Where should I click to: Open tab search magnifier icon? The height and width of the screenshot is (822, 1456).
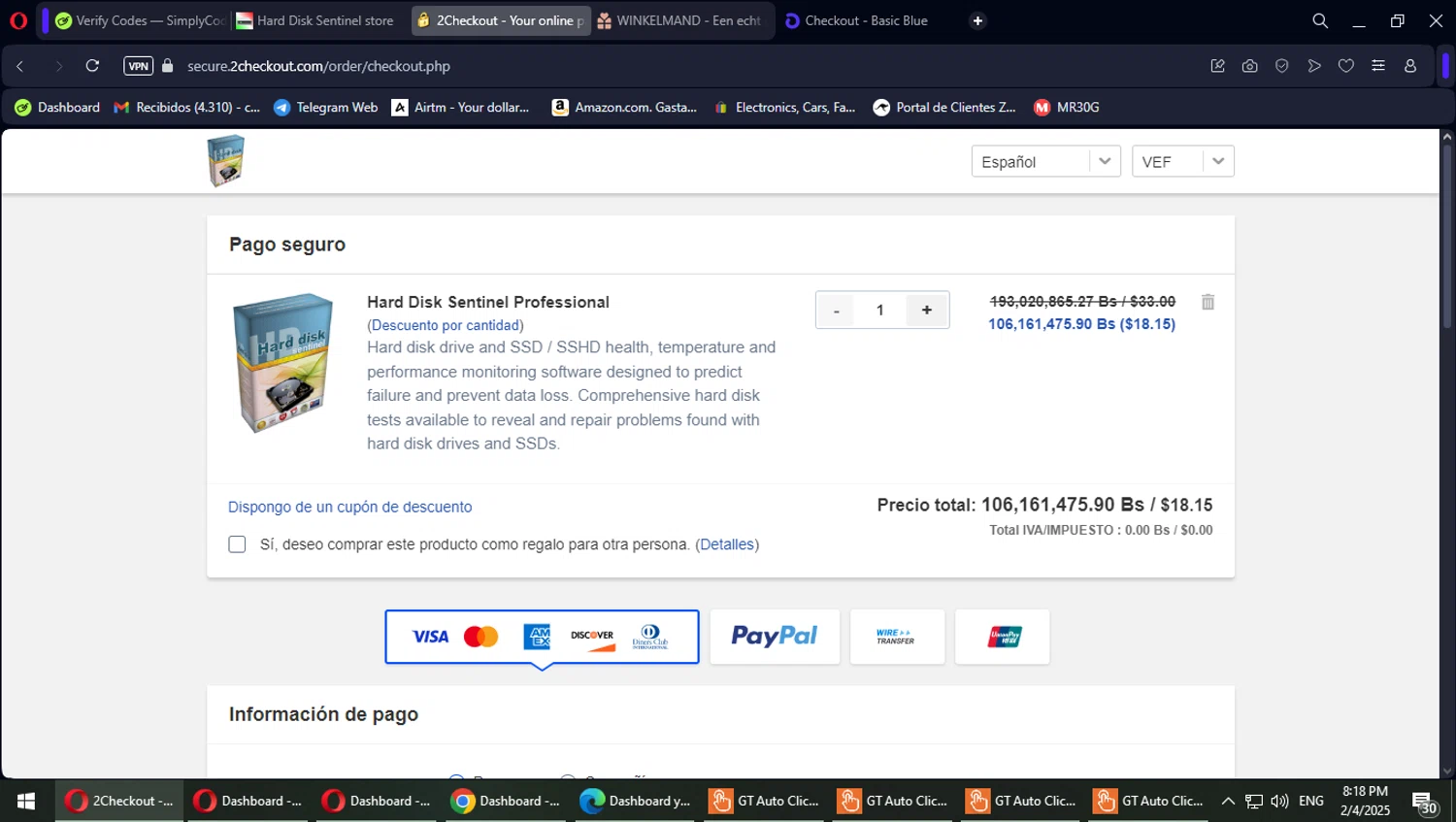click(1320, 20)
